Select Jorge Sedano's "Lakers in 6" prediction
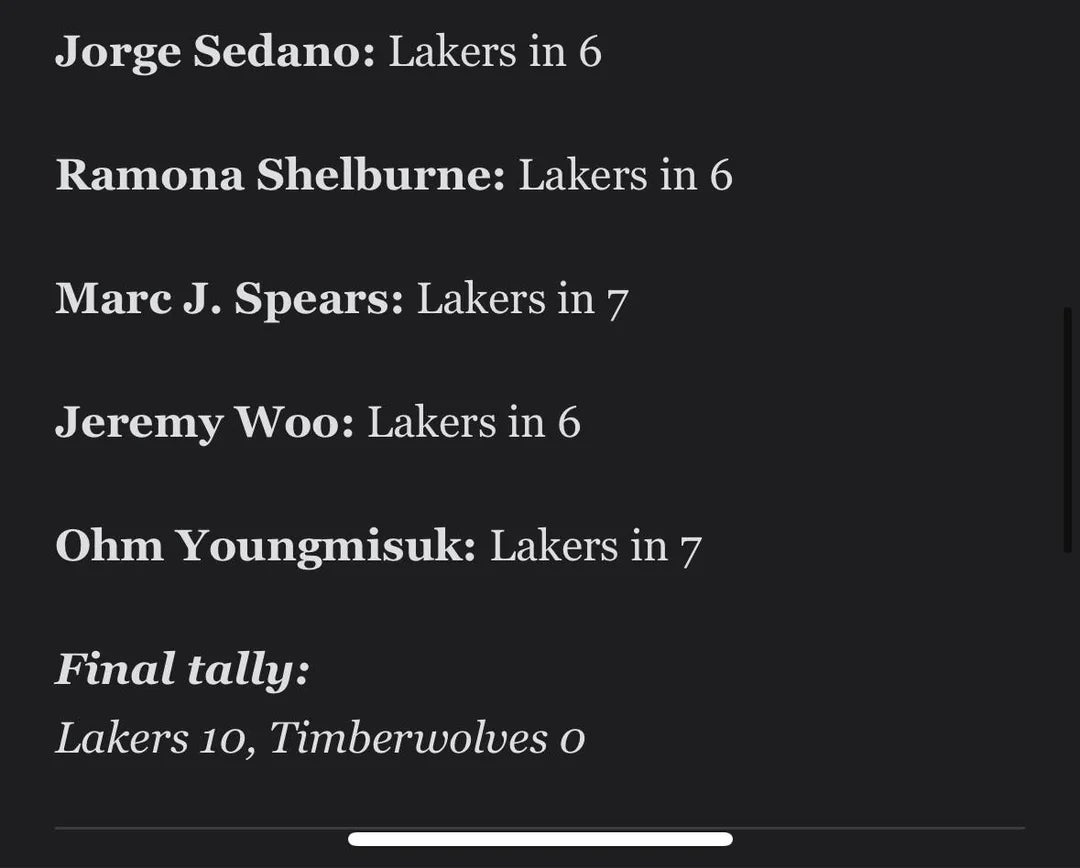 [x=495, y=52]
